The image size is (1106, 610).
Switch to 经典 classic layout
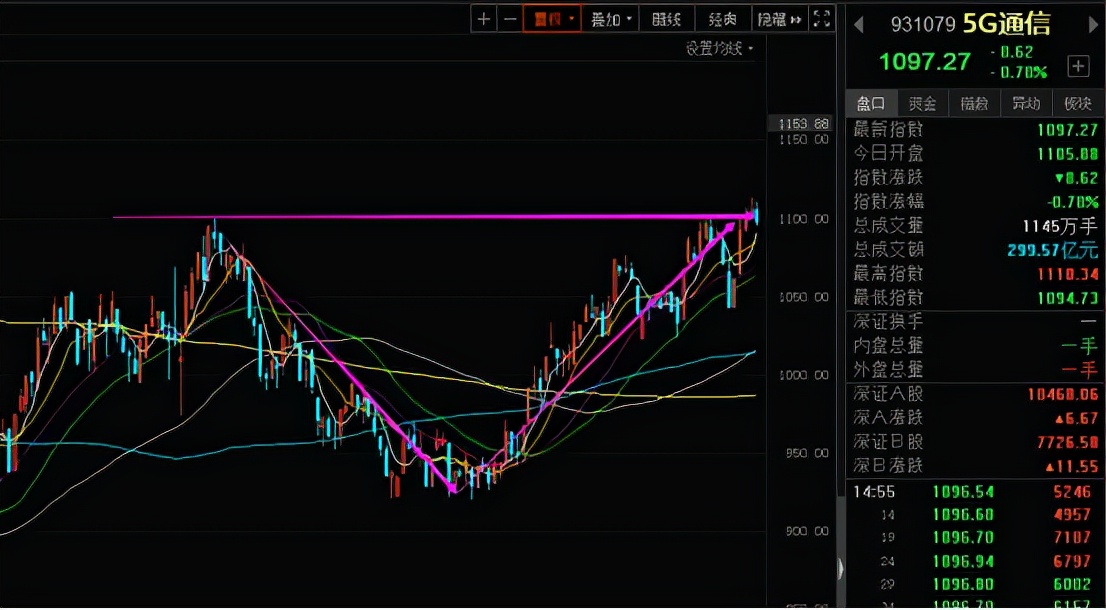722,19
